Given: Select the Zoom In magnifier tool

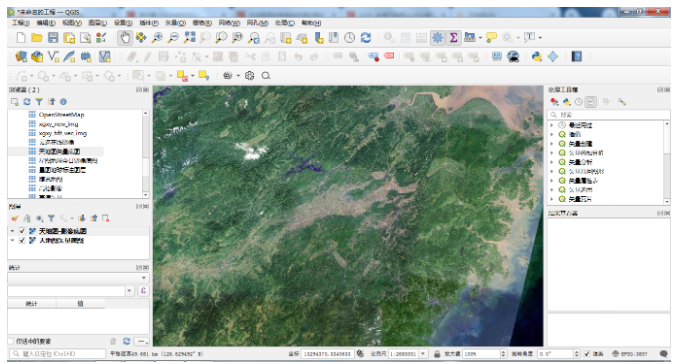Looking at the screenshot, I should tap(157, 38).
